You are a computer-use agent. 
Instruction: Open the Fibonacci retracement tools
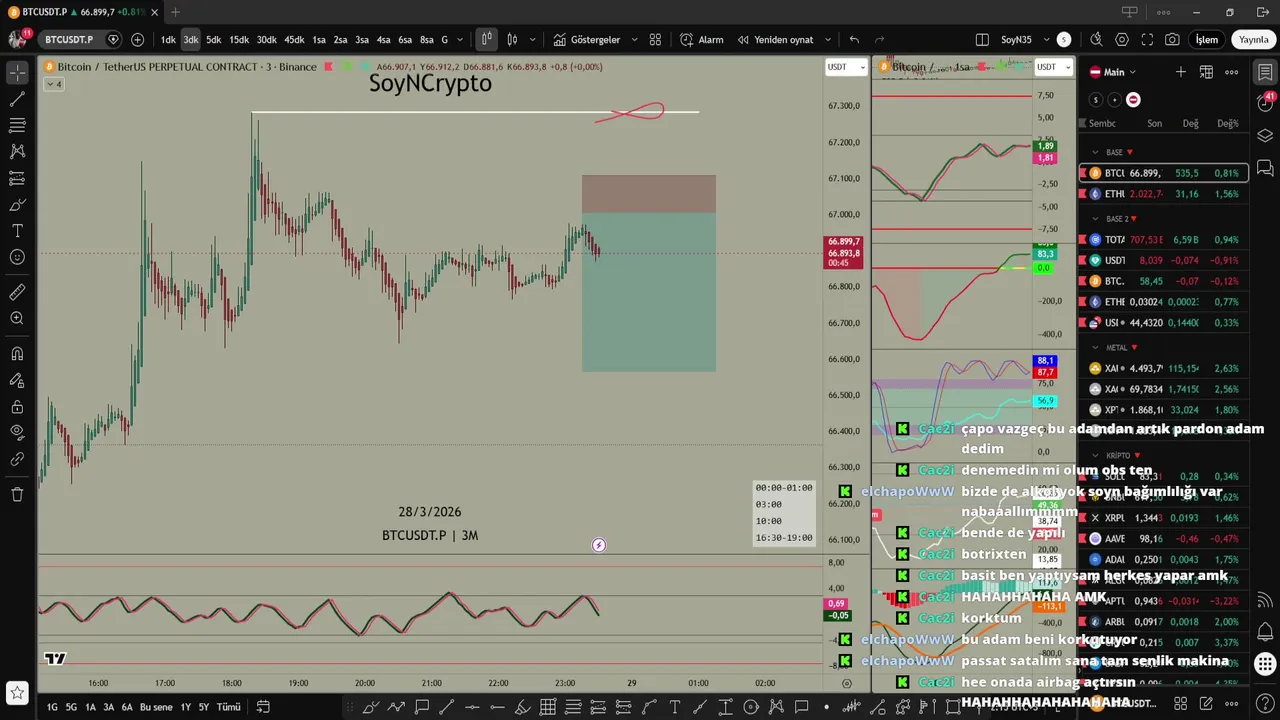(17, 126)
